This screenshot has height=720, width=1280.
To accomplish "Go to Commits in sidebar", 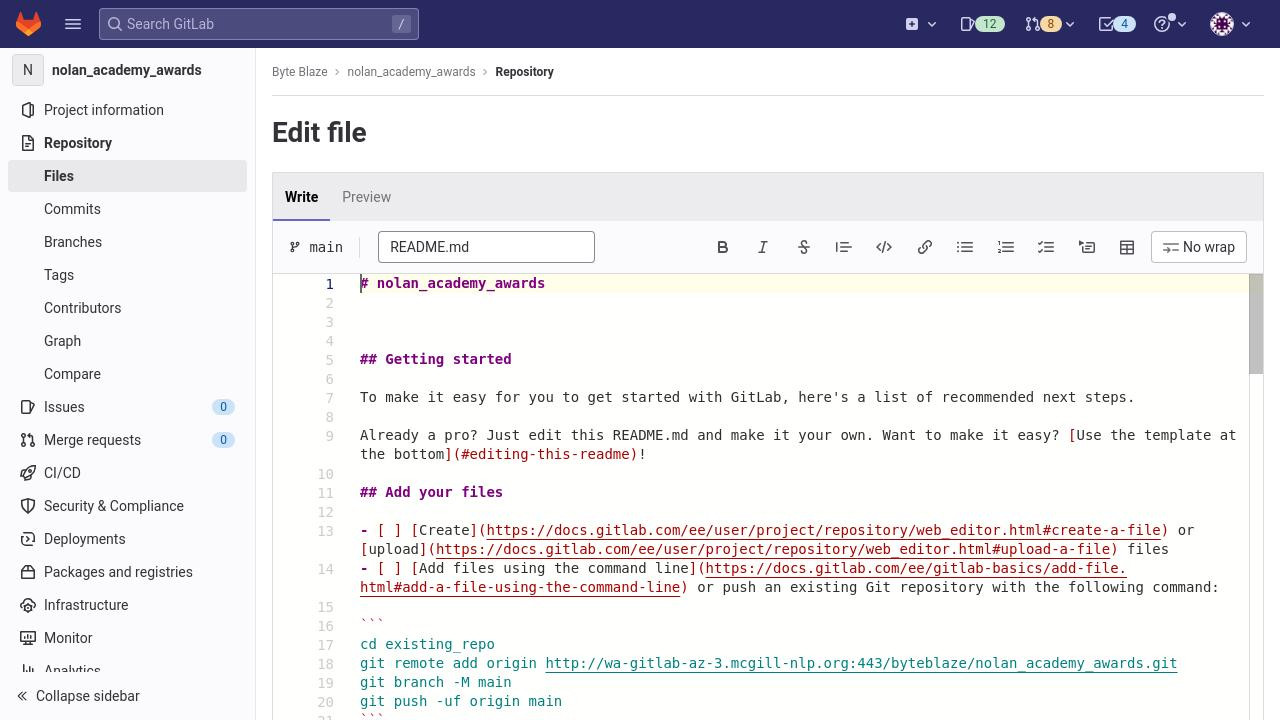I will point(127,209).
